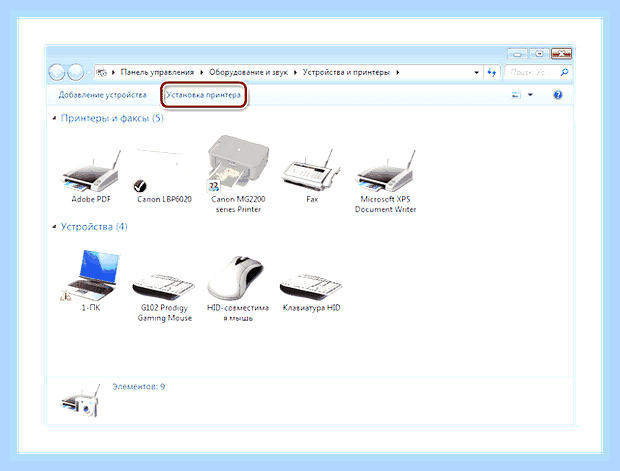The height and width of the screenshot is (471, 620).
Task: Go to Устройства и принтеры breadcrumb
Action: (x=346, y=72)
